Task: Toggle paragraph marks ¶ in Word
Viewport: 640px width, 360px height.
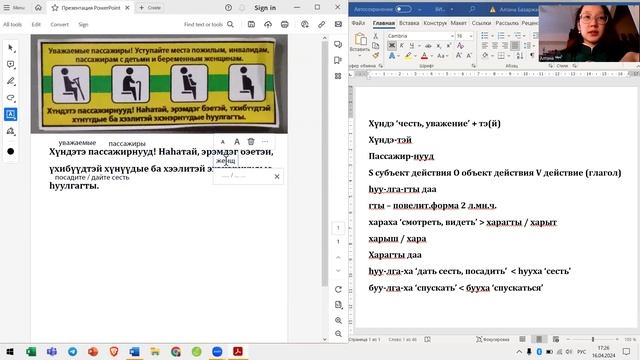Action: pos(532,56)
